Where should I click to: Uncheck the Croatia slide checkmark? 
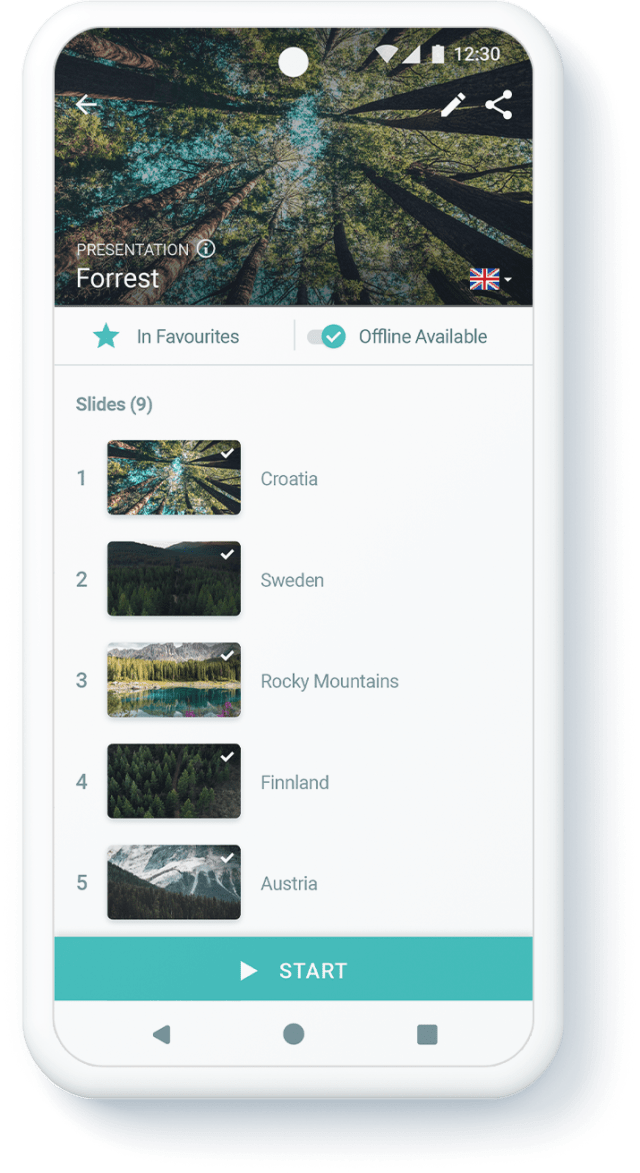228,453
